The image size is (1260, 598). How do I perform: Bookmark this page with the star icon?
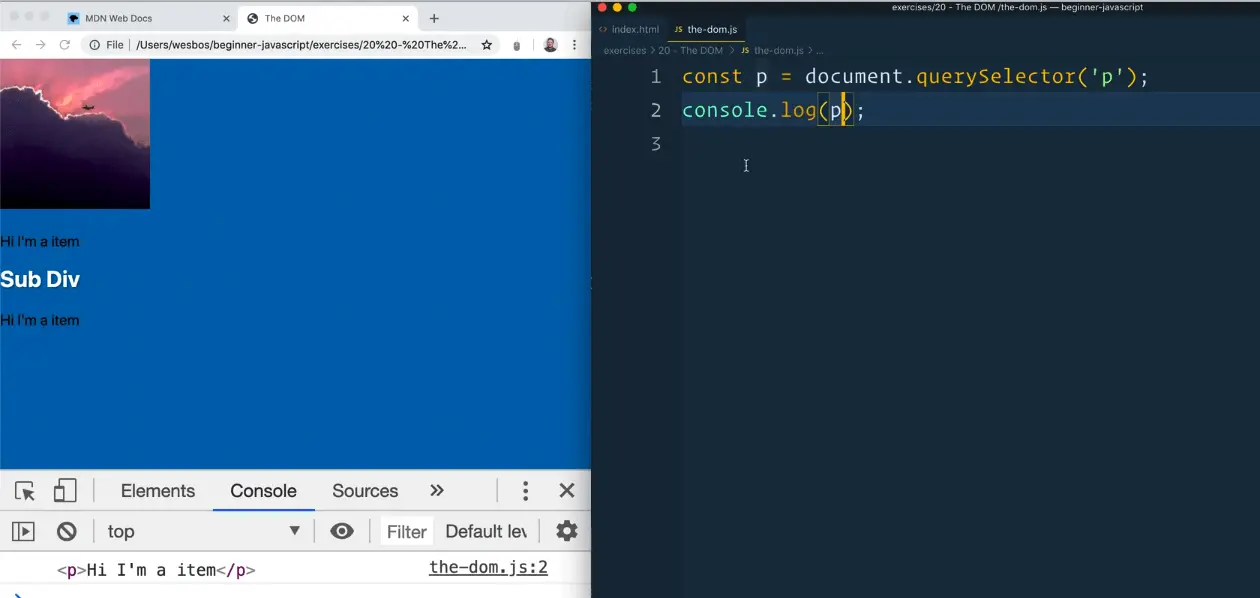pyautogui.click(x=487, y=45)
